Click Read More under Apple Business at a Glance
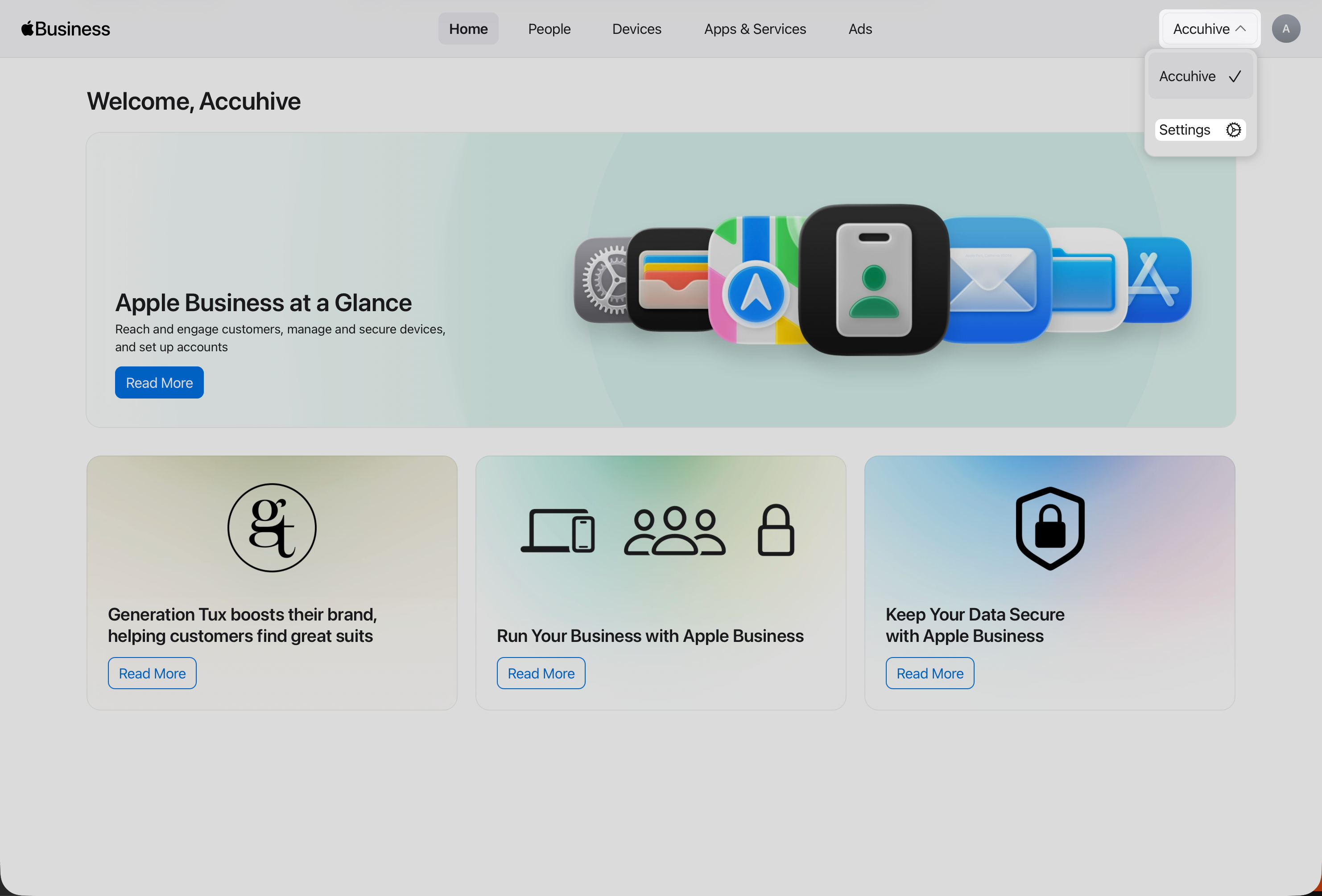Viewport: 1322px width, 896px height. [159, 382]
